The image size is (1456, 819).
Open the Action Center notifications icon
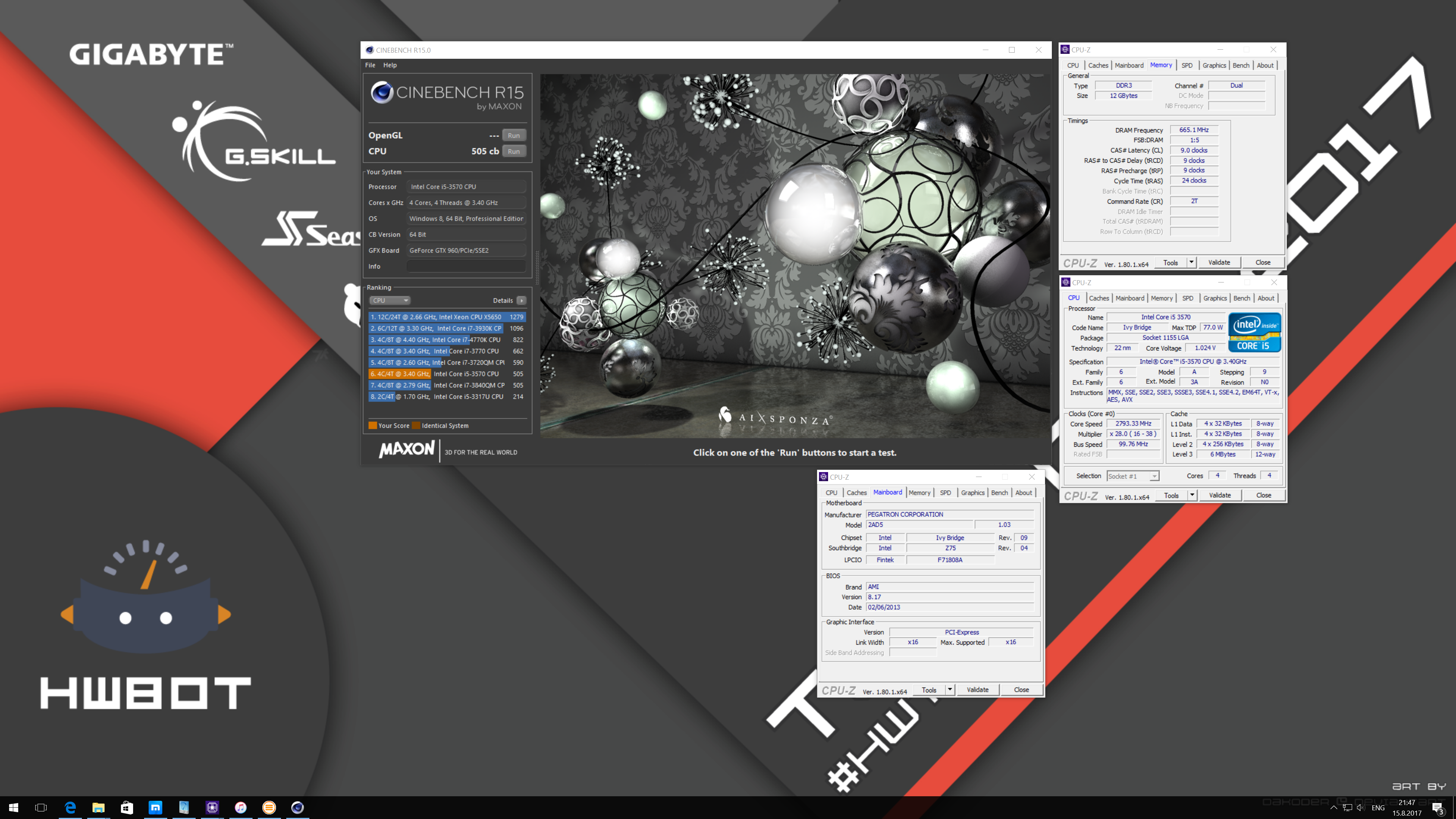[1438, 808]
